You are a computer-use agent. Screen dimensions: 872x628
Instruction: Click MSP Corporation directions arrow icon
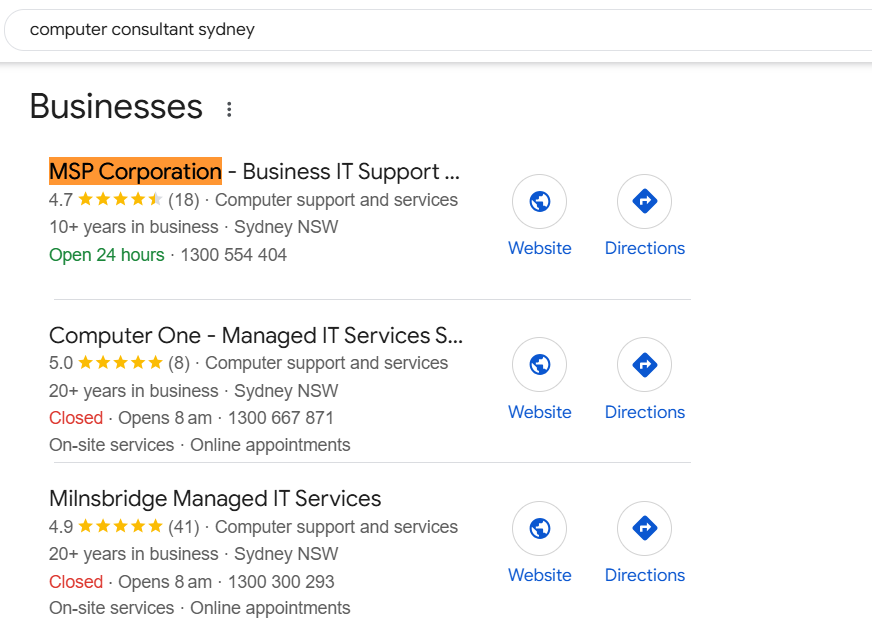tap(644, 202)
